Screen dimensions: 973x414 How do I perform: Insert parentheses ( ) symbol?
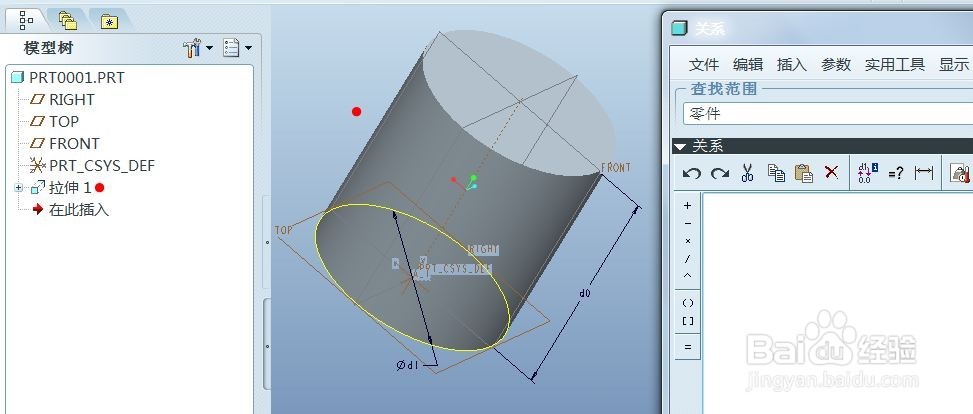688,304
